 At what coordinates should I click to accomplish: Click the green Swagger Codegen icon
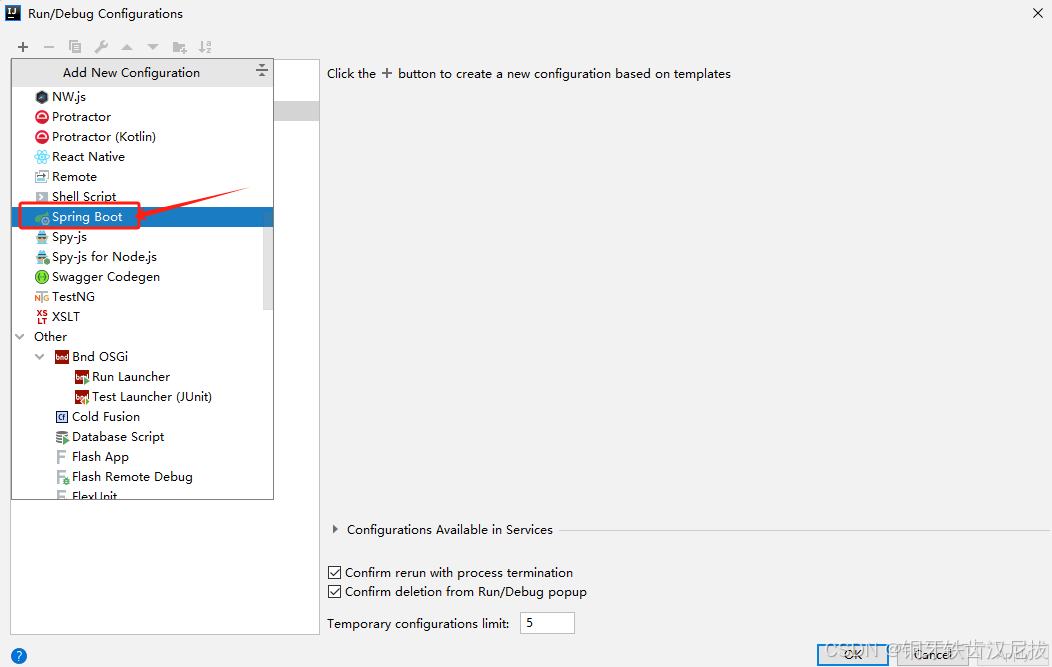click(42, 277)
